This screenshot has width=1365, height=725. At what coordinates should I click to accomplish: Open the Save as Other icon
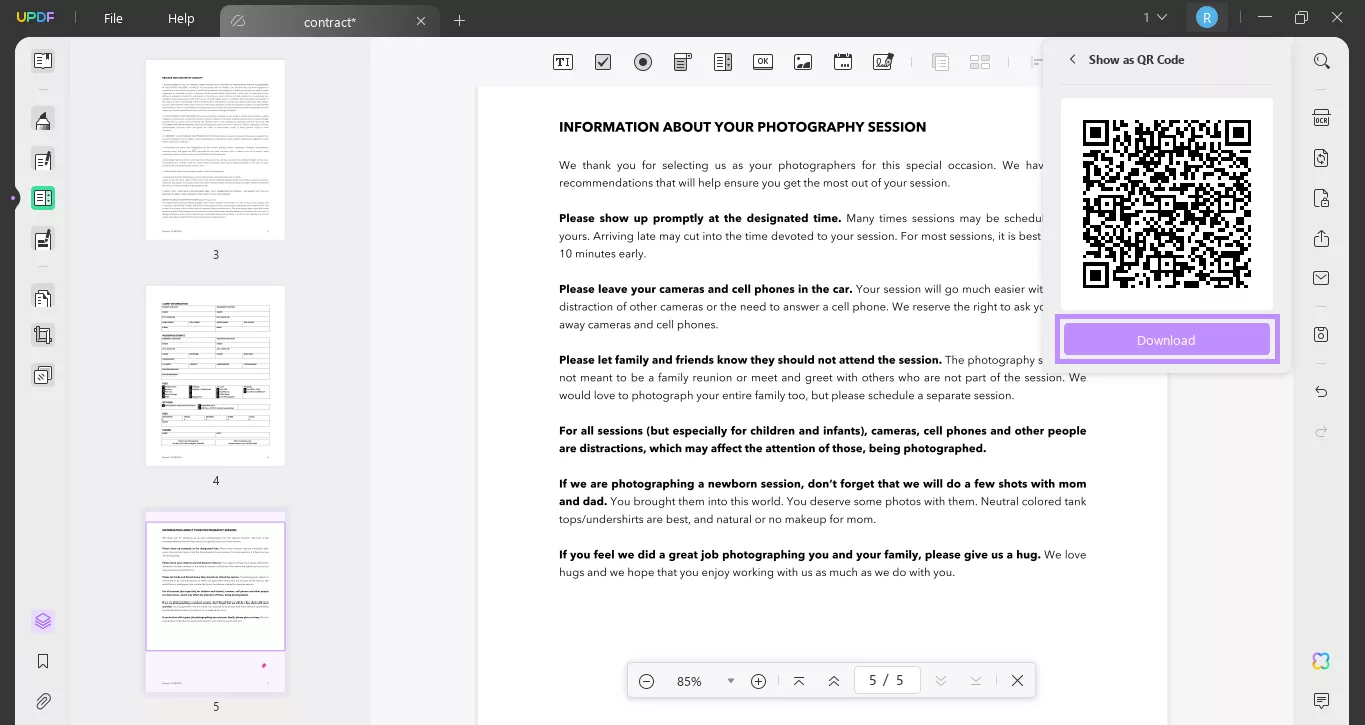click(x=1322, y=334)
